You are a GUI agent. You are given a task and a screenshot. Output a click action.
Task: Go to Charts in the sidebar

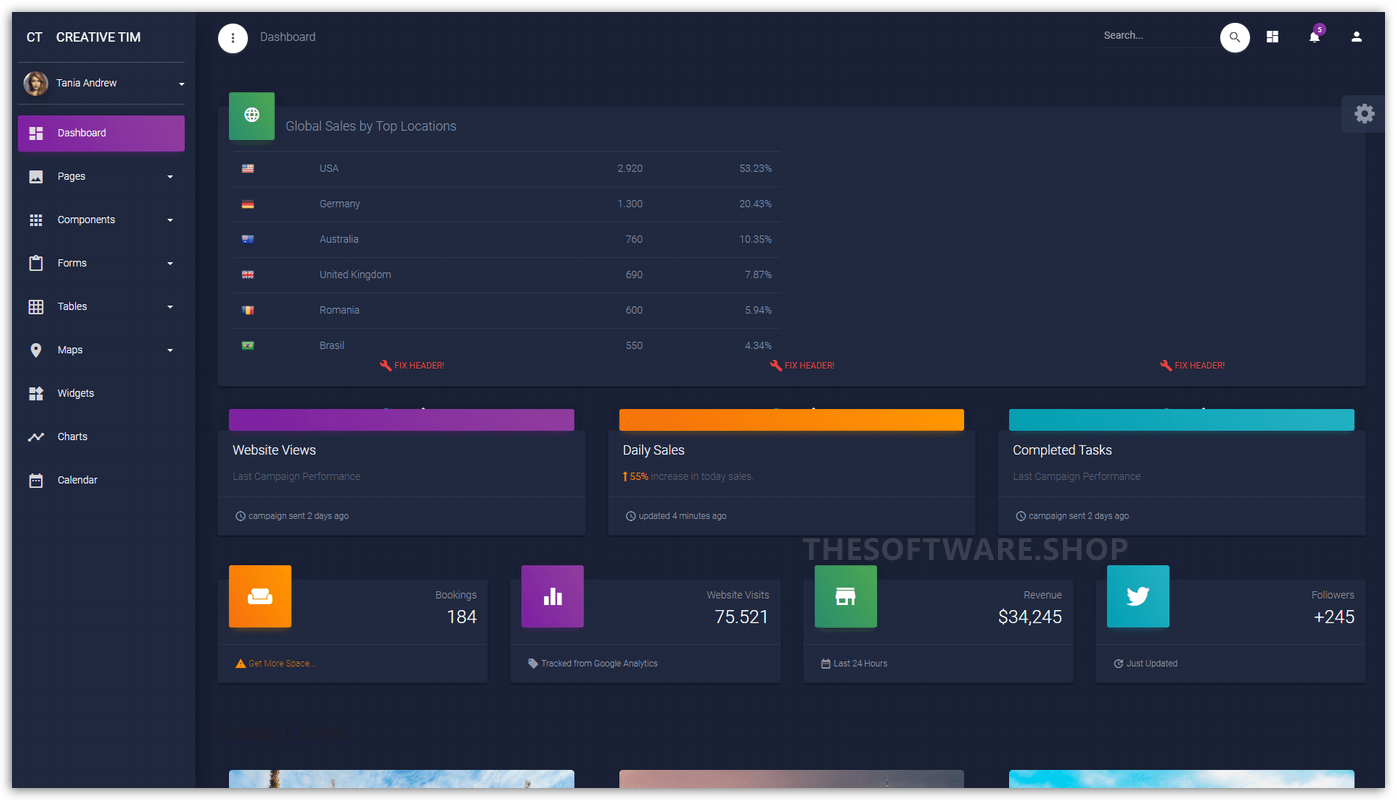point(72,437)
